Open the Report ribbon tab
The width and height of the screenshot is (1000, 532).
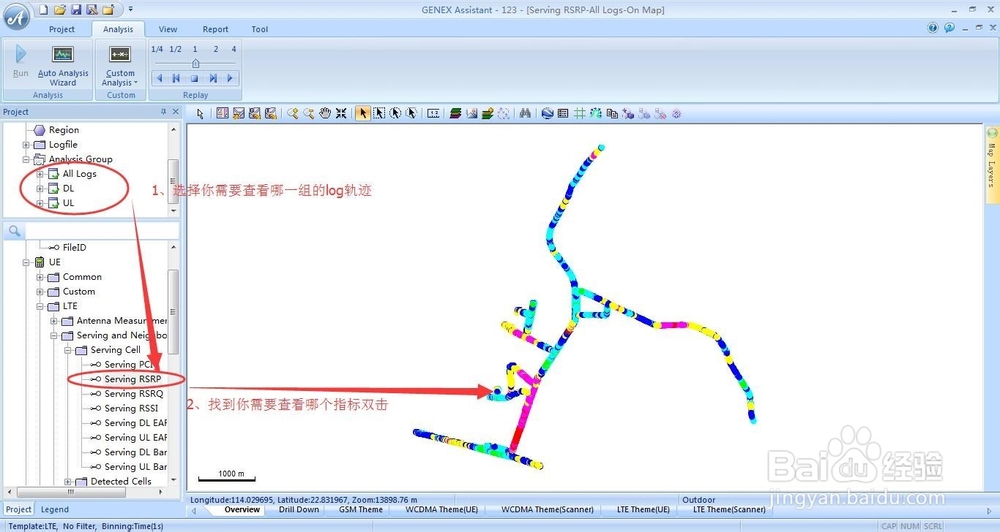click(216, 29)
